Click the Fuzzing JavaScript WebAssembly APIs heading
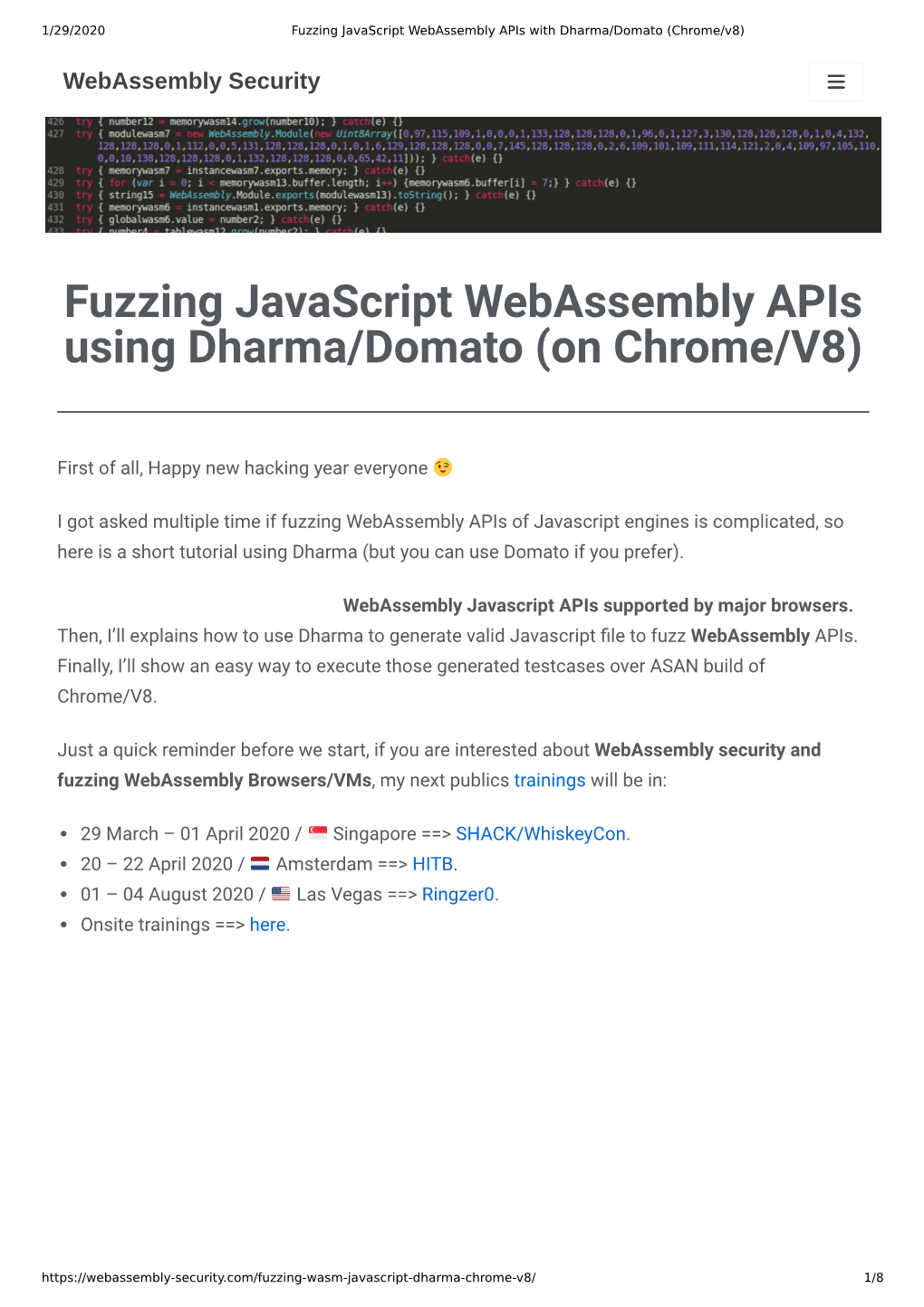Screen dimensions: 924x1307 (x=463, y=325)
